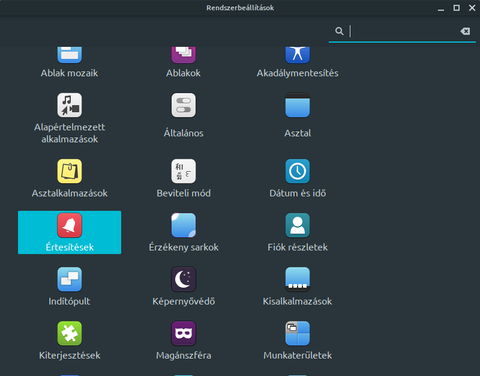480x376 pixels.
Task: Open the Ablakok settings icon
Action: [183, 55]
